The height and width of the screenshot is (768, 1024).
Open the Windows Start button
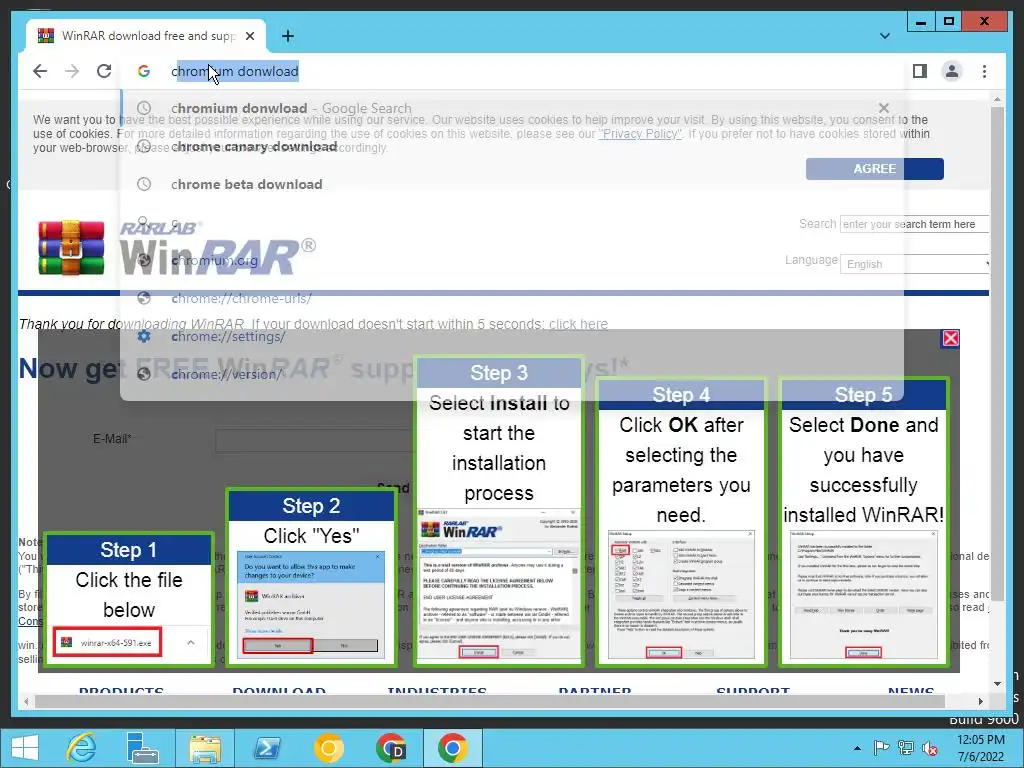(25, 748)
